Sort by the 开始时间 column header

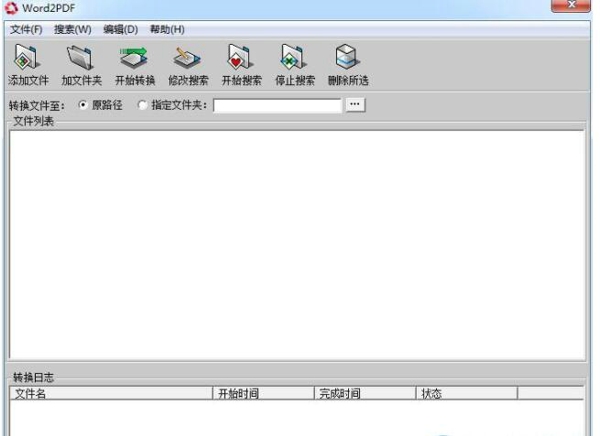pyautogui.click(x=264, y=394)
